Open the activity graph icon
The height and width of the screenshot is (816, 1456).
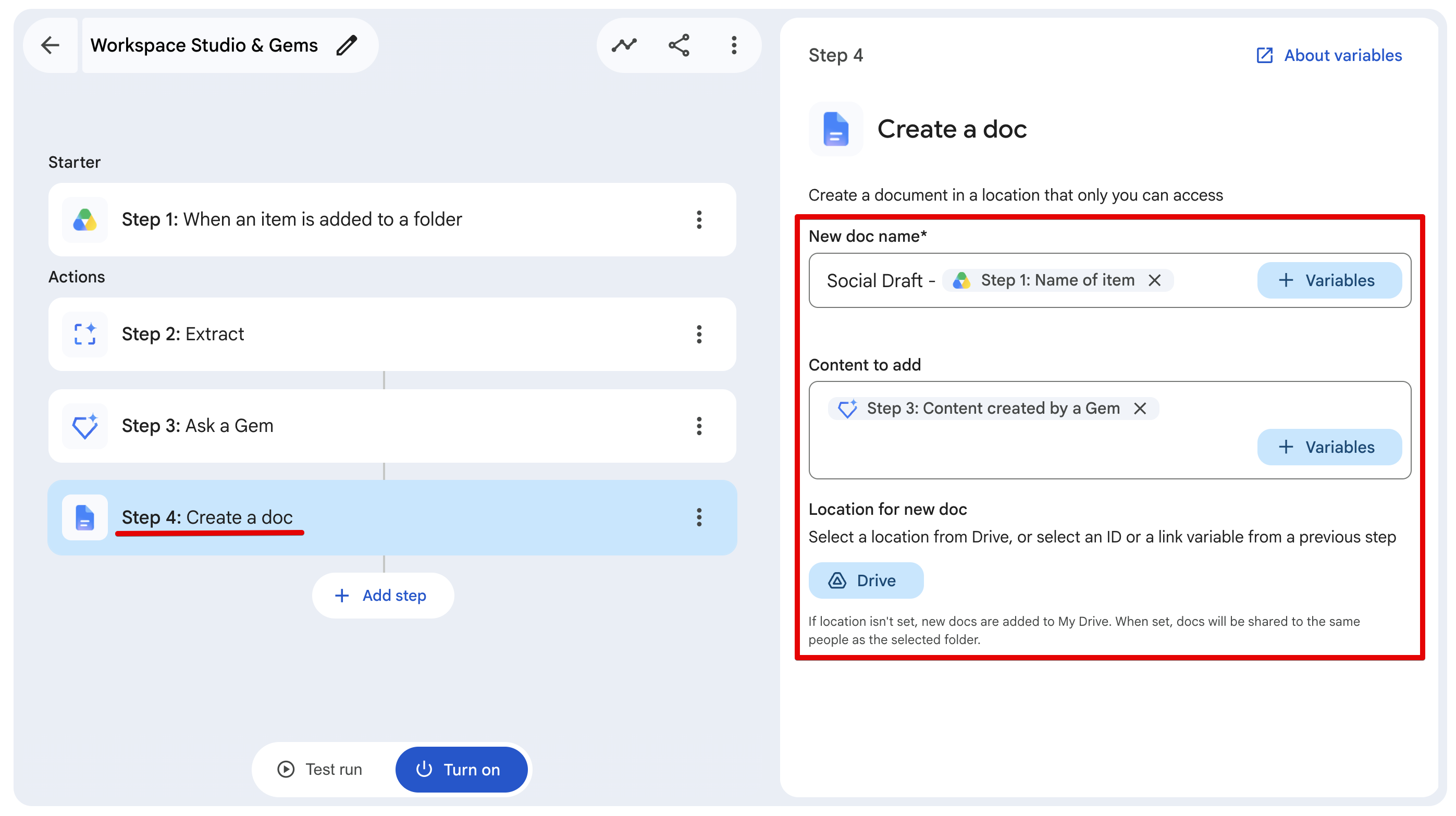624,45
